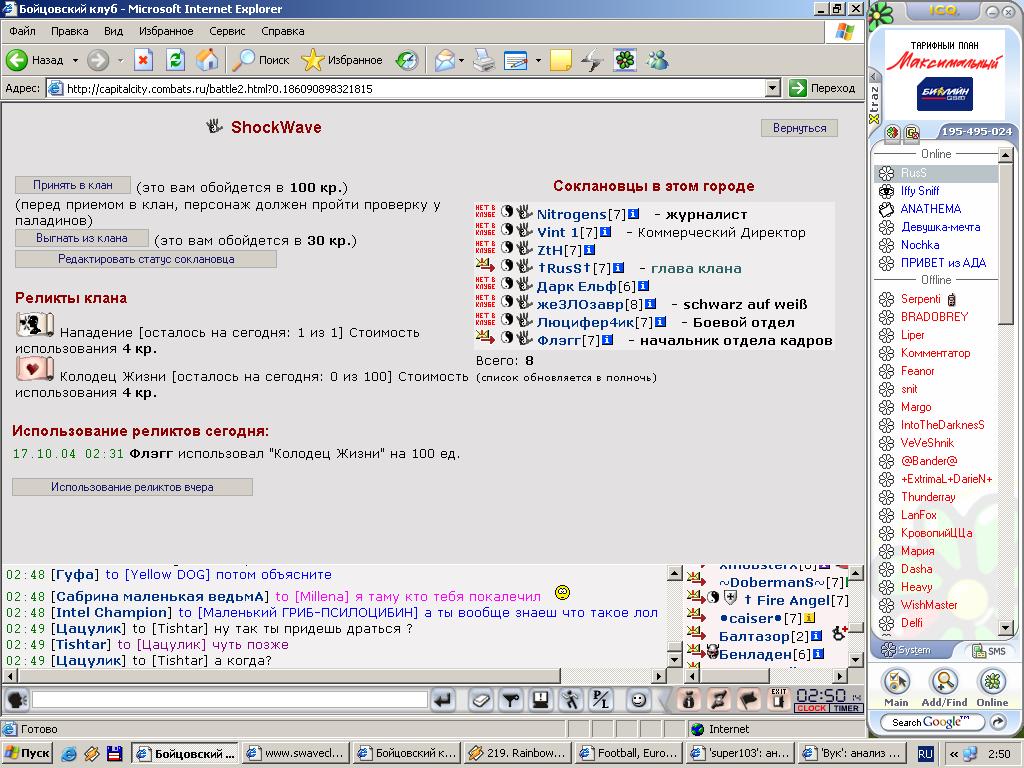Click the ICQ flower icon in IE toolbar
Viewport: 1024px width, 768px height.
coord(625,60)
